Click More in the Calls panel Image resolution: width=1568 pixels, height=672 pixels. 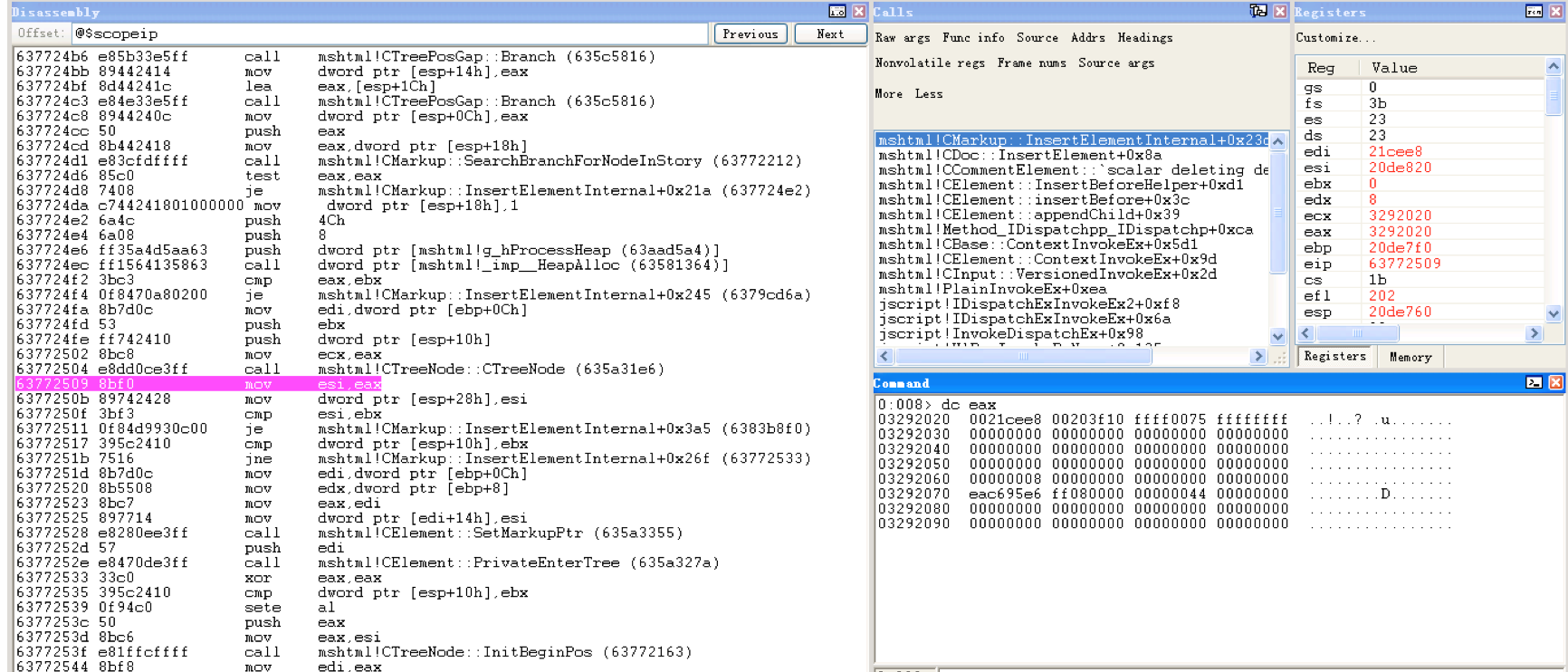[x=888, y=94]
